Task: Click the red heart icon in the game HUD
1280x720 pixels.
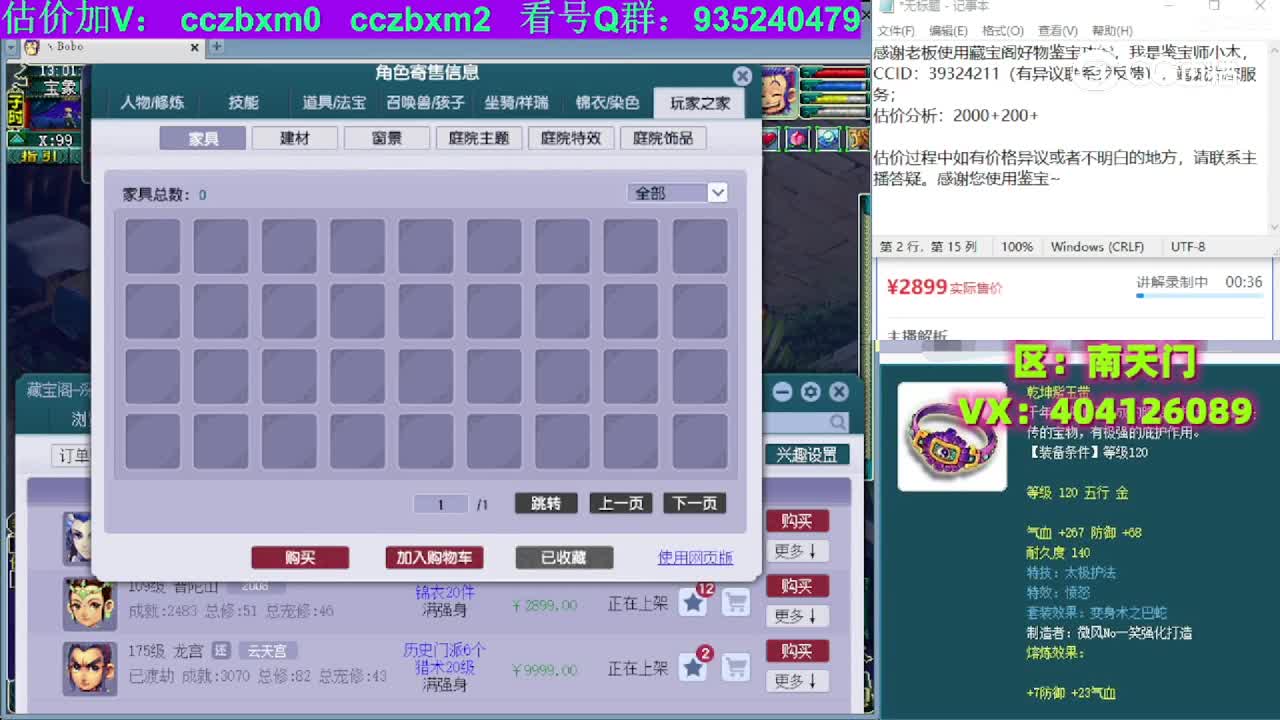Action: [769, 139]
